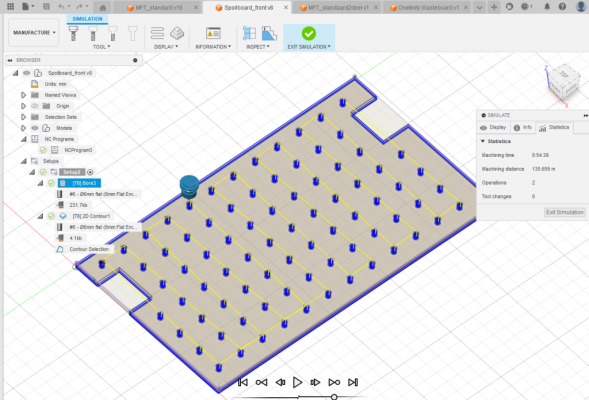The height and width of the screenshot is (400, 589).
Task: Select the [T6] 2D Contour1 operation
Action: point(91,216)
